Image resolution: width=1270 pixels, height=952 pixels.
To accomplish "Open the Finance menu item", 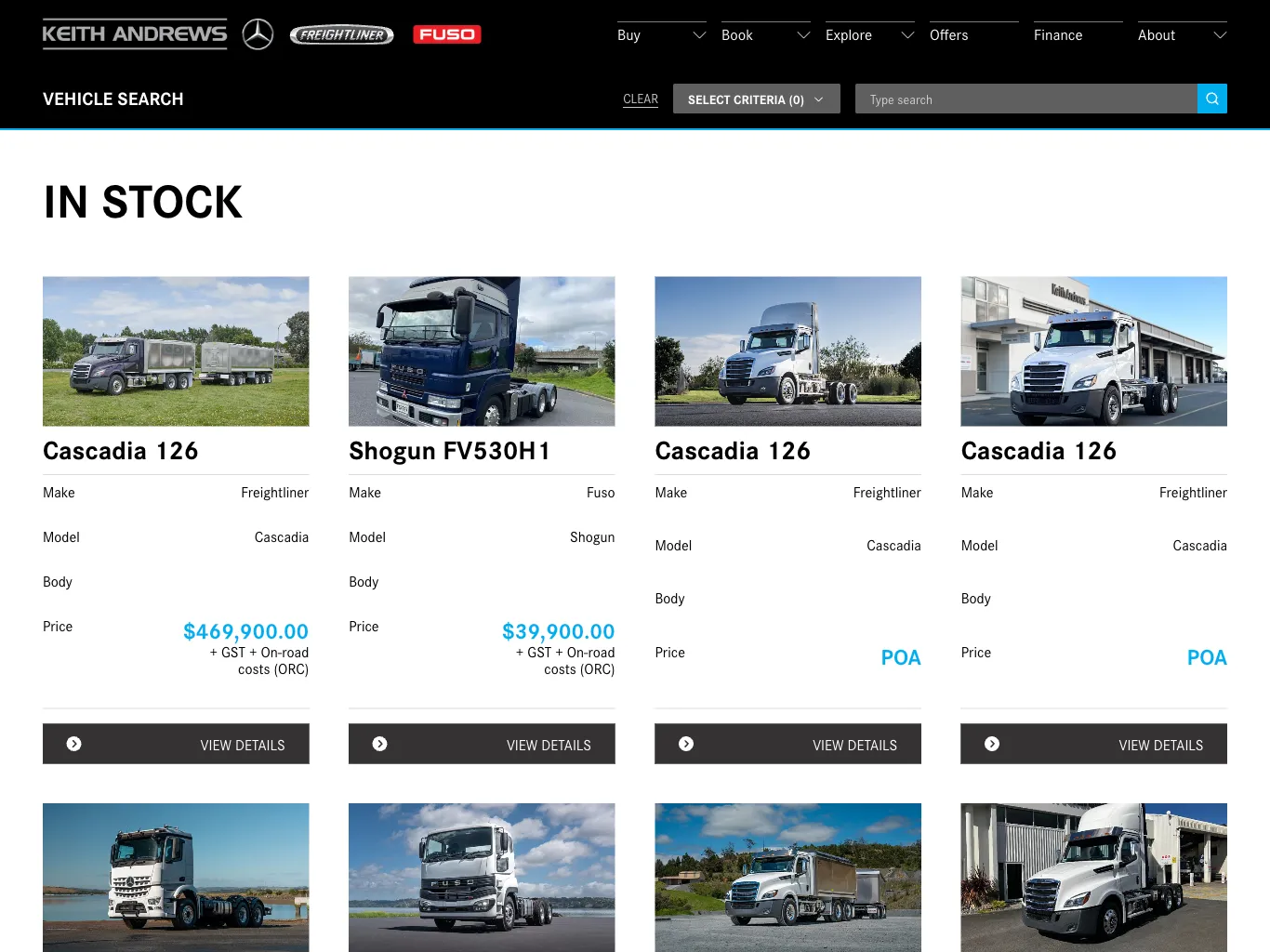I will pos(1058,35).
